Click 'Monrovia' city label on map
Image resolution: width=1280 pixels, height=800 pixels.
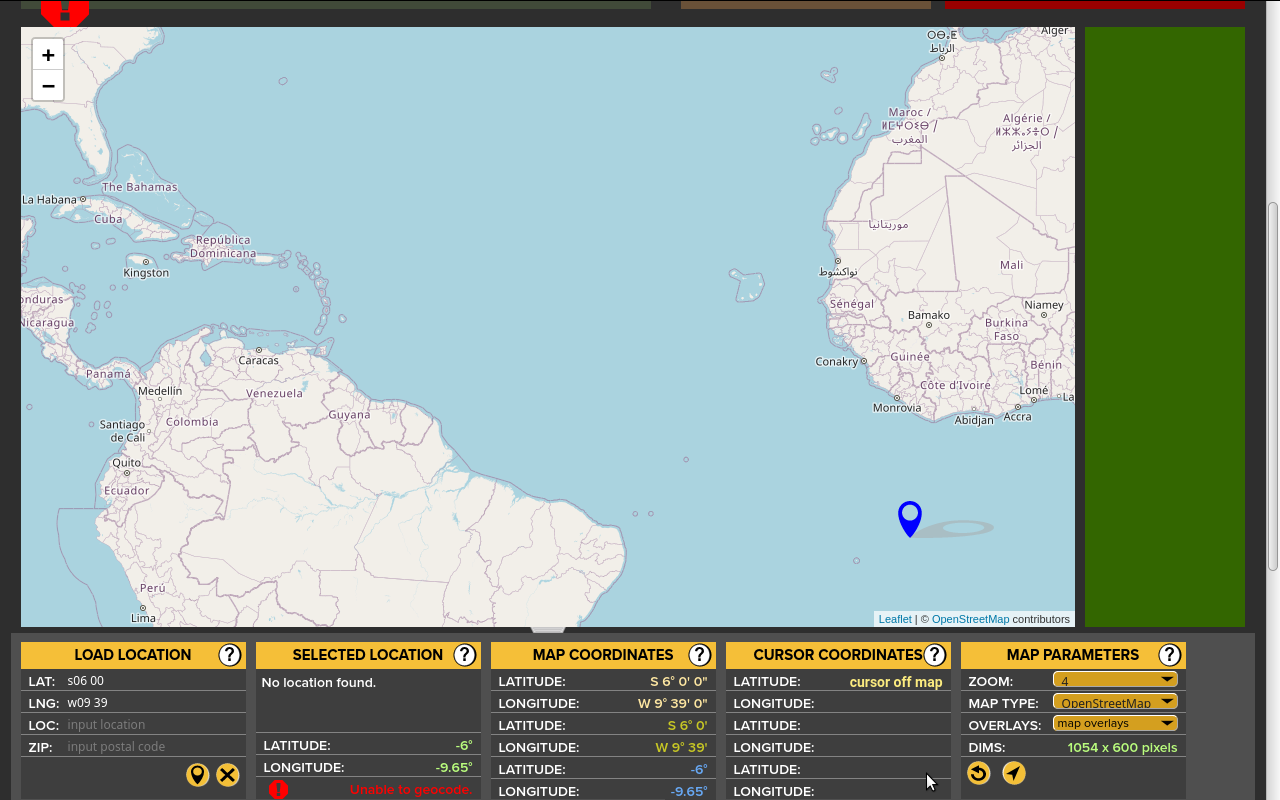(x=897, y=408)
